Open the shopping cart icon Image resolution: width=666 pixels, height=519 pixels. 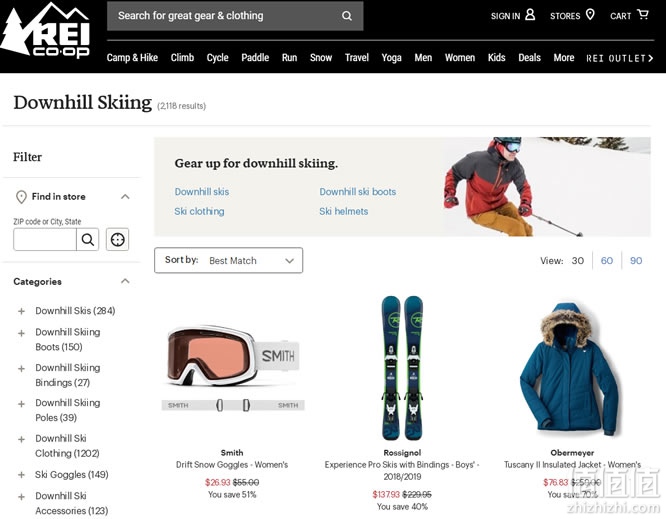(643, 15)
